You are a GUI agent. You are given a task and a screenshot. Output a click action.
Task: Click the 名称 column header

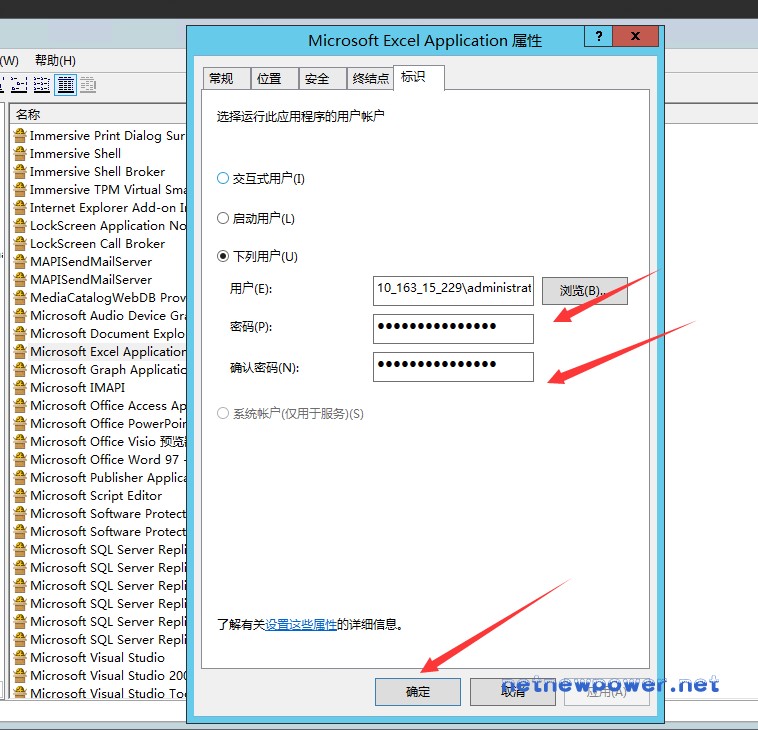(98, 115)
